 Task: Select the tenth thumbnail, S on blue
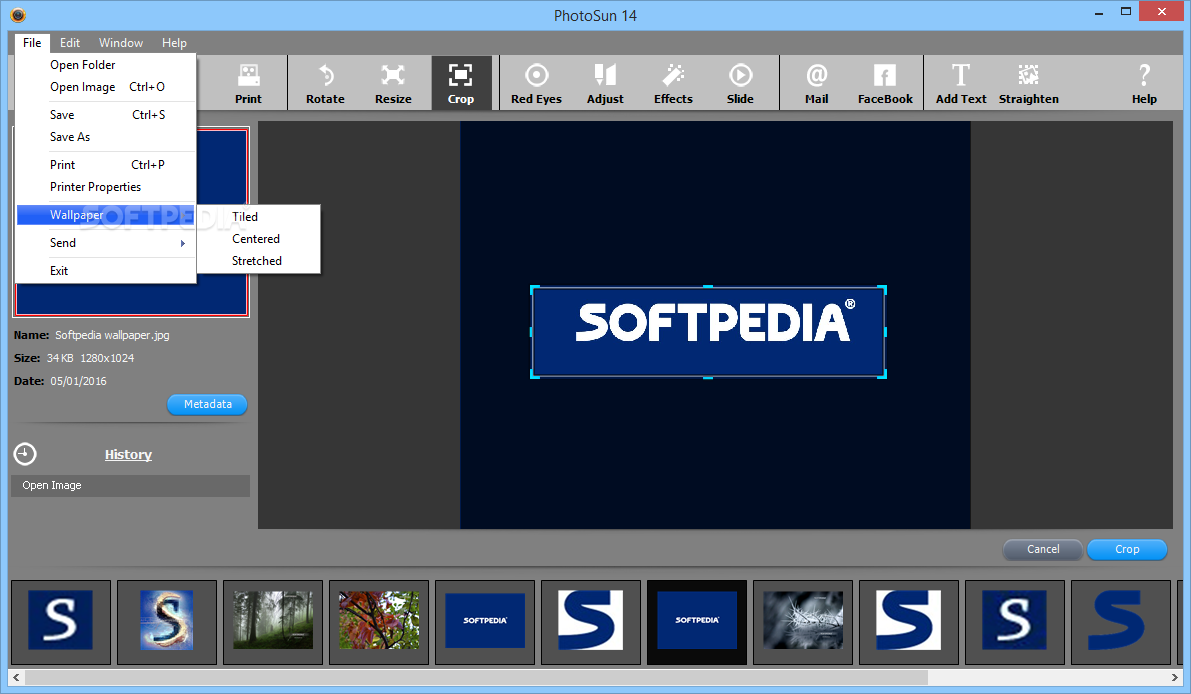pos(1015,622)
